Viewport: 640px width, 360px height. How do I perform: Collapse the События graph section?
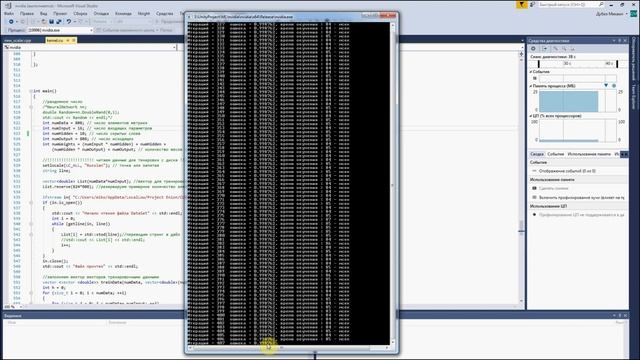pos(531,72)
